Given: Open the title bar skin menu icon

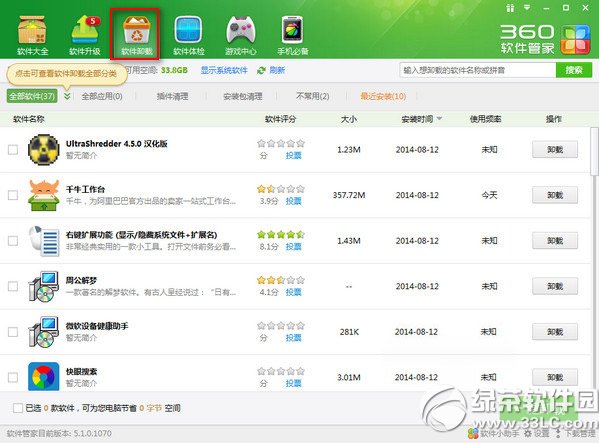Looking at the screenshot, I should point(510,8).
